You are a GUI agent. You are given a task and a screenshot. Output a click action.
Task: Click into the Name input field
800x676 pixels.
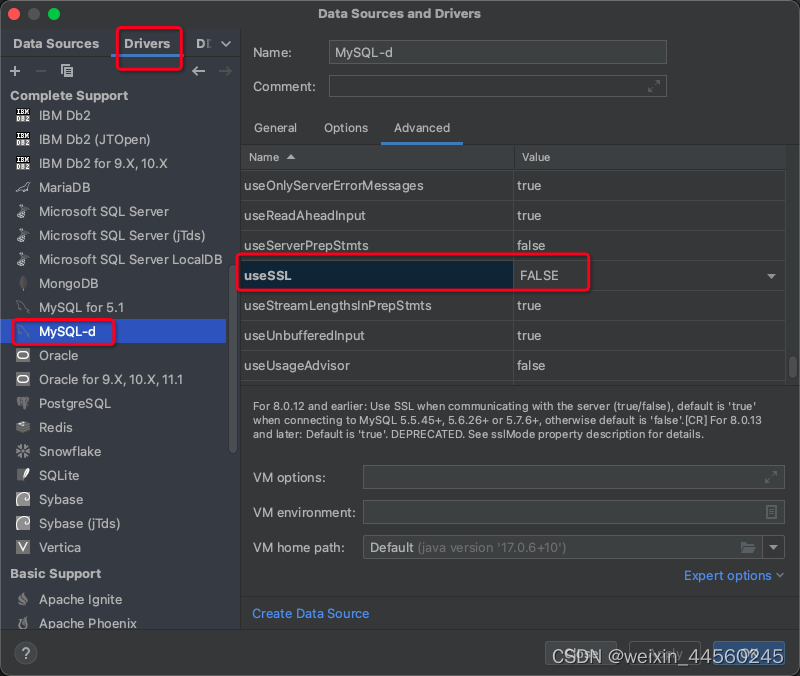[497, 52]
